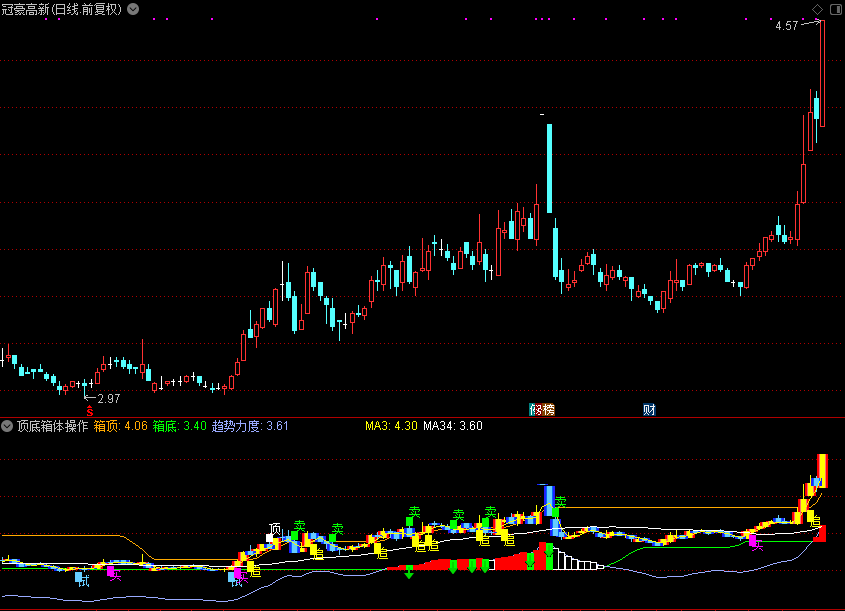Screen dimensions: 845x611
Task: Toggle the side panel layout icon
Action: 836,9
